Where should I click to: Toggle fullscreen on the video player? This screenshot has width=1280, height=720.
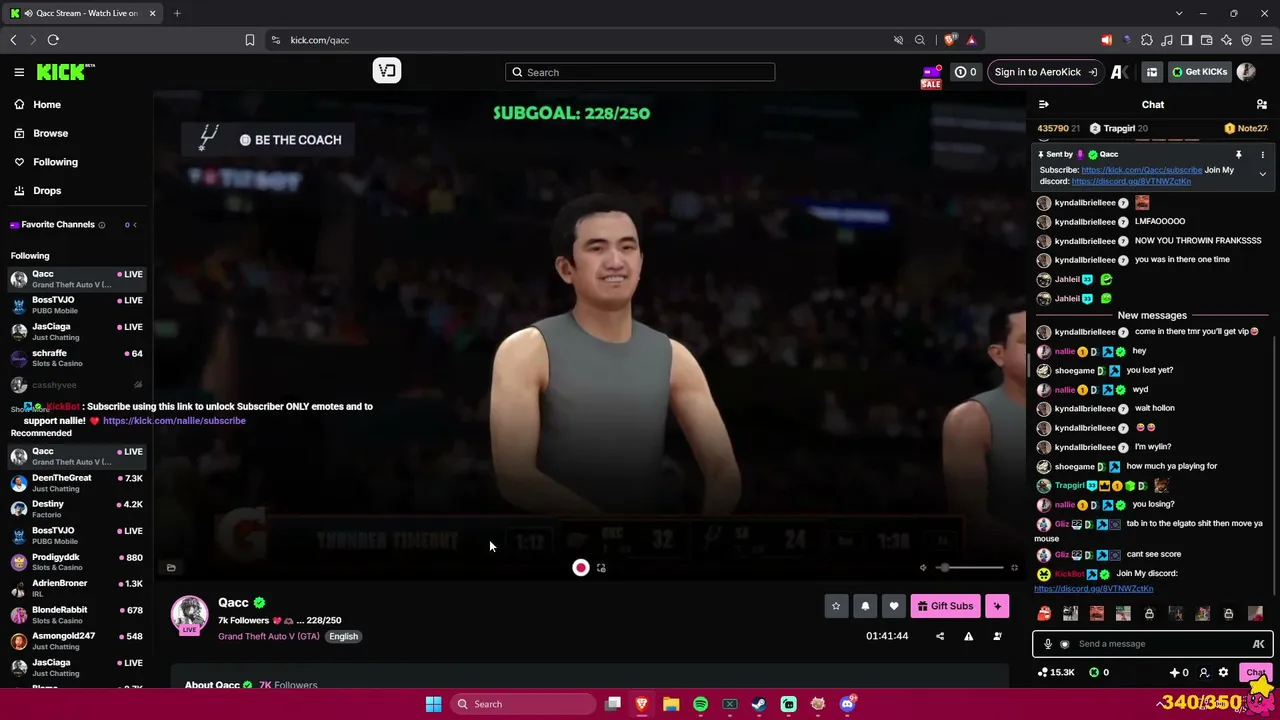pos(1014,568)
